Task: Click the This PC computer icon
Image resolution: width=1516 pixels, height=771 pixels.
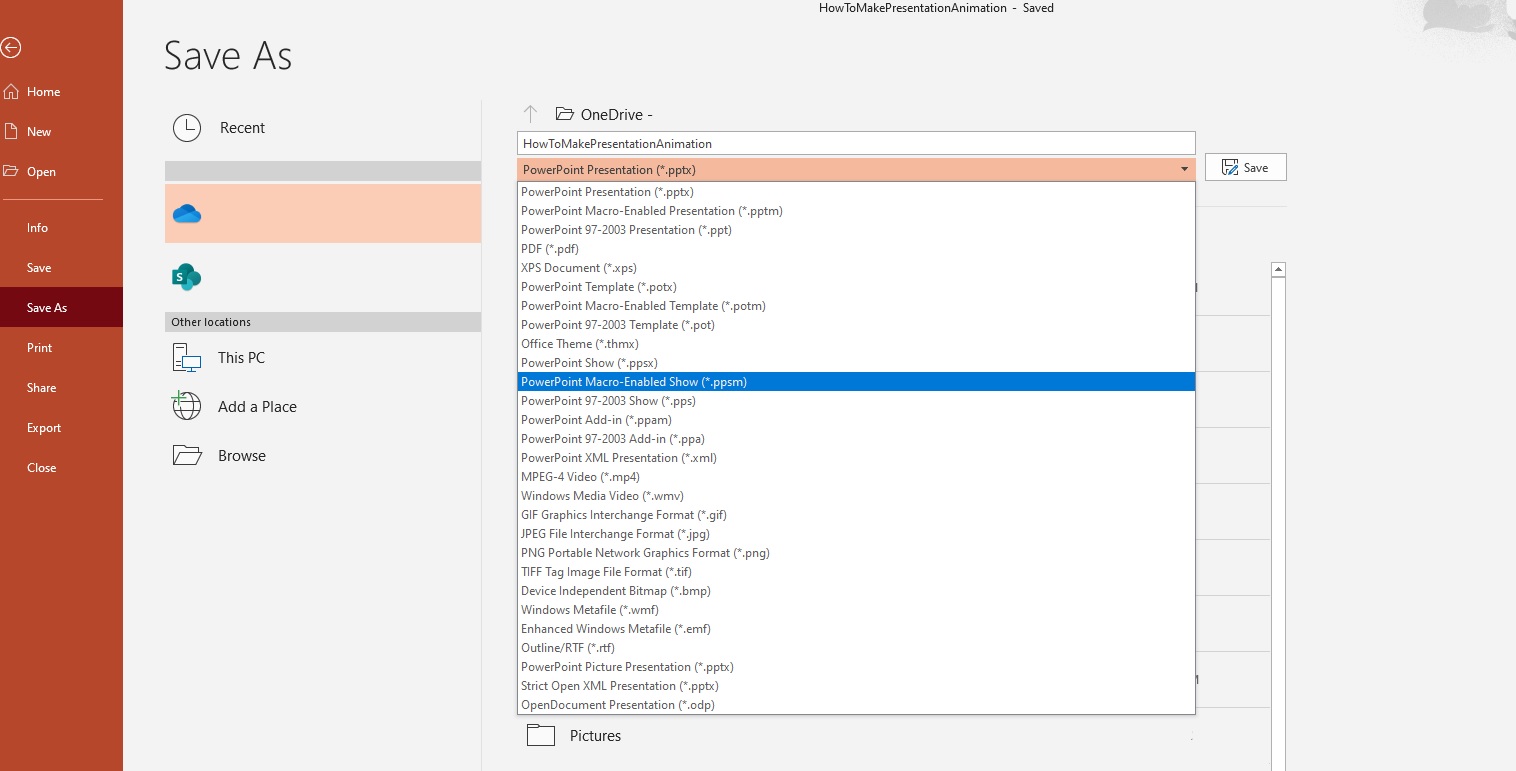Action: point(187,358)
